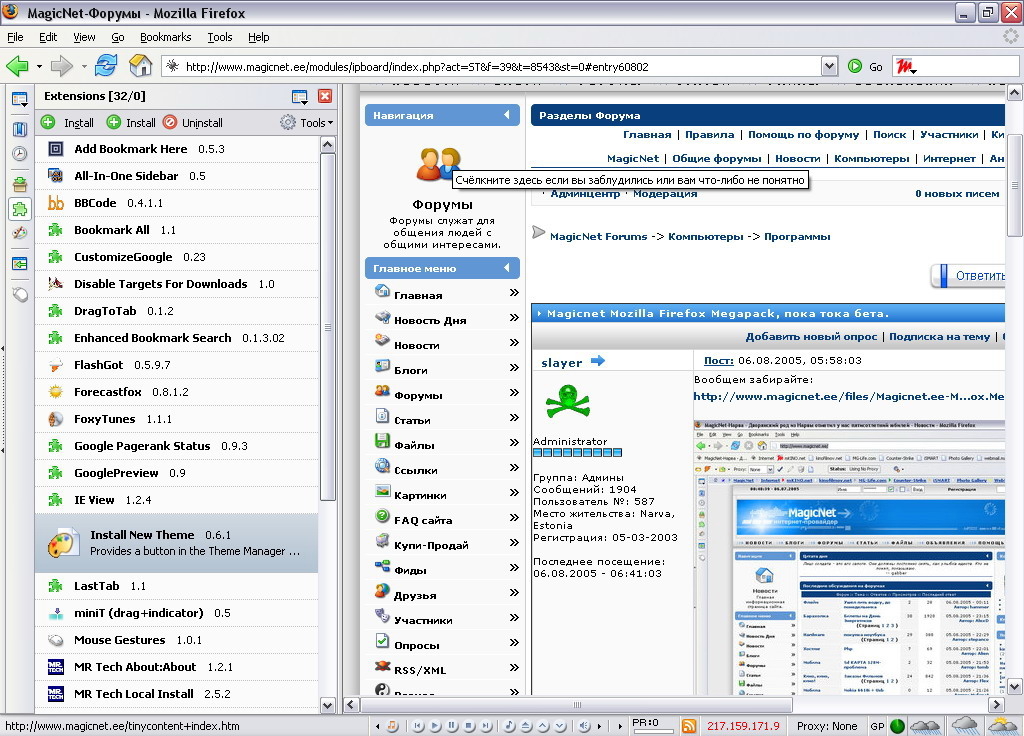Click the orange RSS feed status icon
Image resolution: width=1024 pixels, height=736 pixels.
[688, 726]
